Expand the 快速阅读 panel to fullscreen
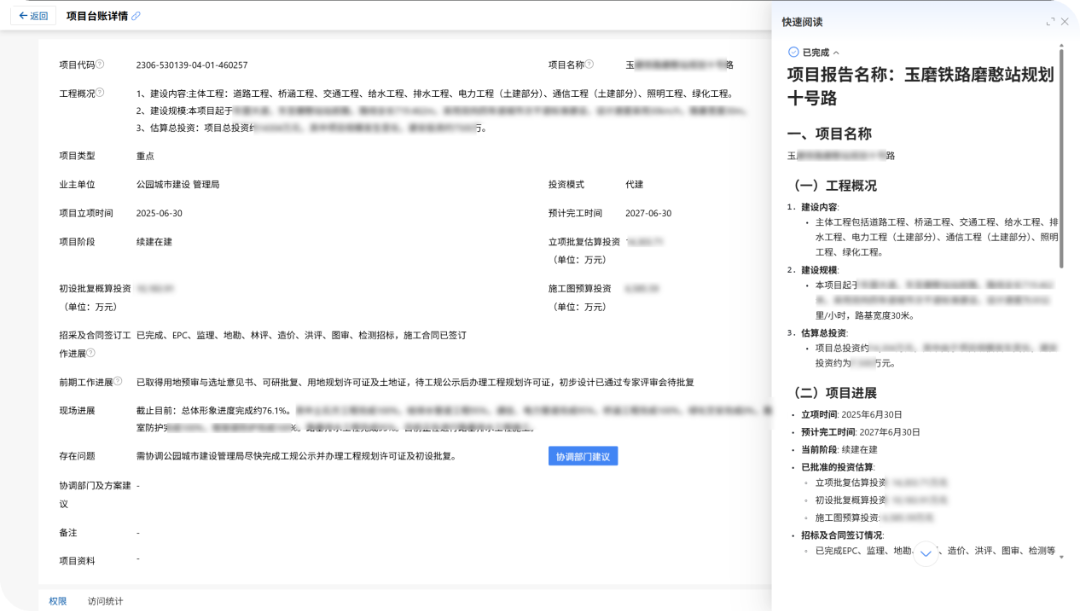The height and width of the screenshot is (611, 1080). click(x=1050, y=22)
